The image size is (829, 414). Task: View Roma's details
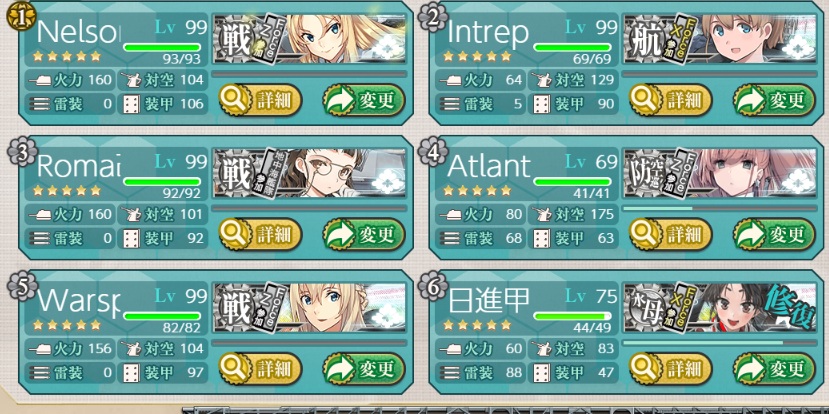[x=260, y=234]
